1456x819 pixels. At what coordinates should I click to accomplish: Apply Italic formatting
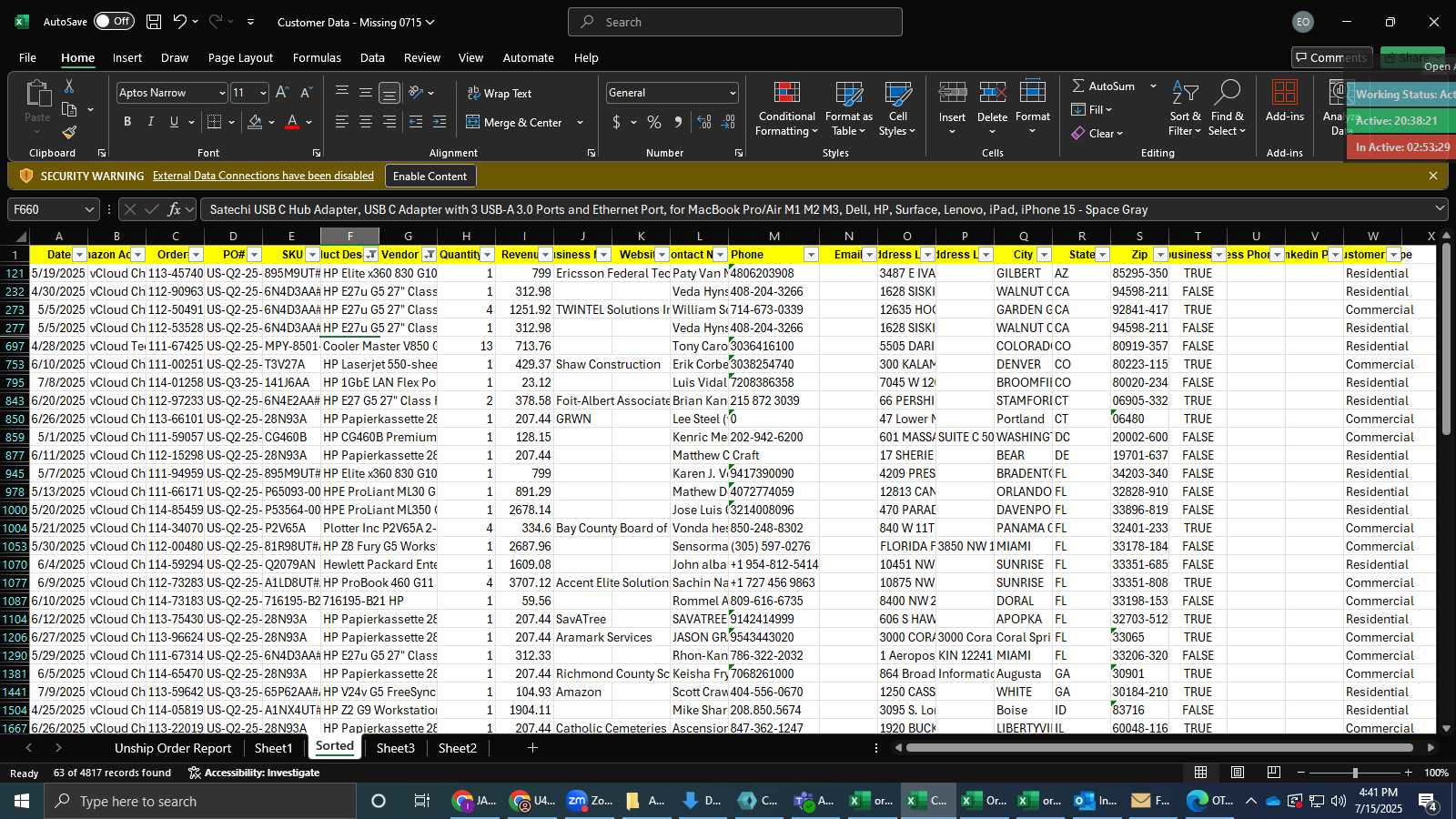point(151,122)
